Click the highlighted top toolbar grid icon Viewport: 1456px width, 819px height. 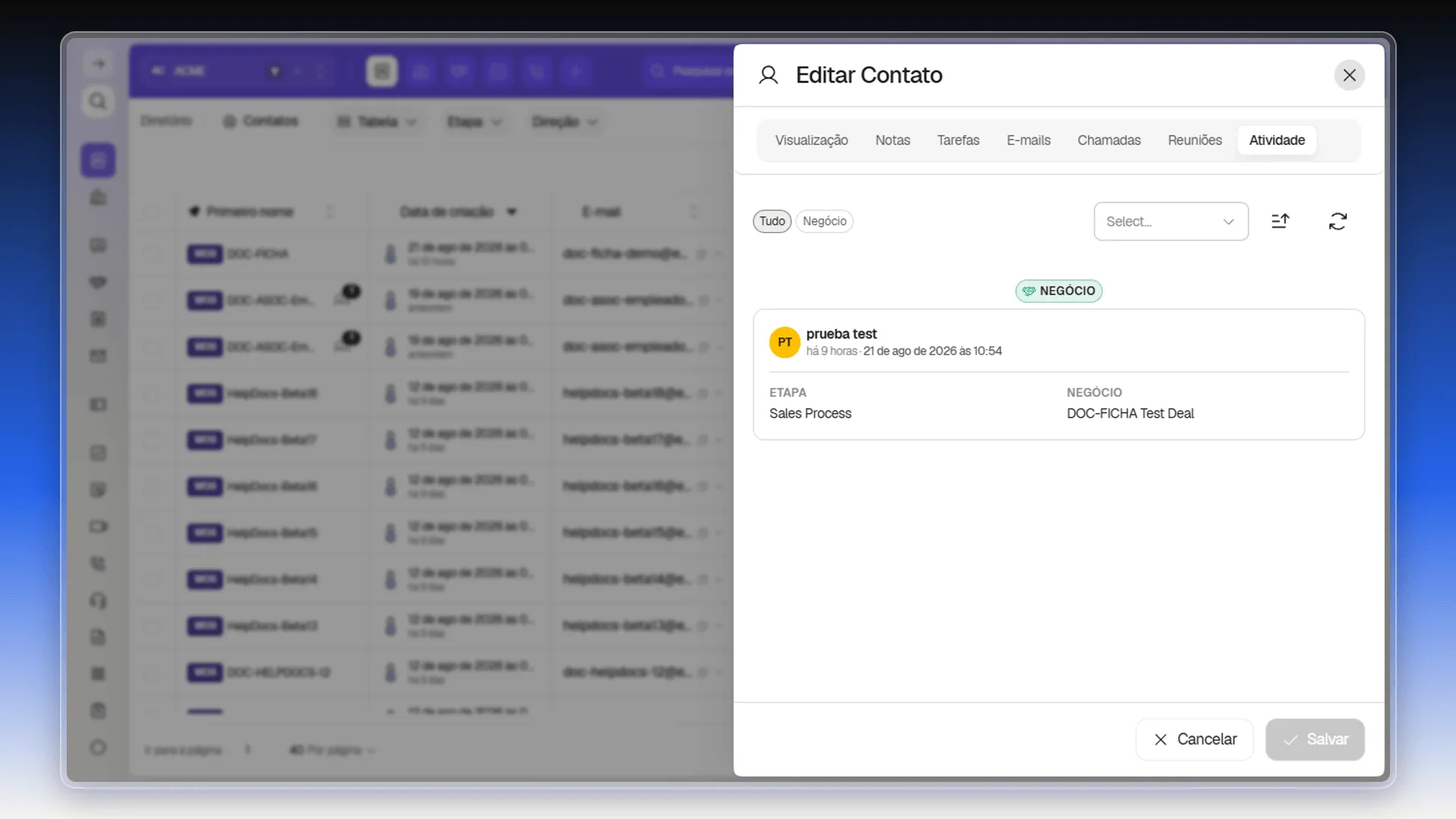coord(382,71)
